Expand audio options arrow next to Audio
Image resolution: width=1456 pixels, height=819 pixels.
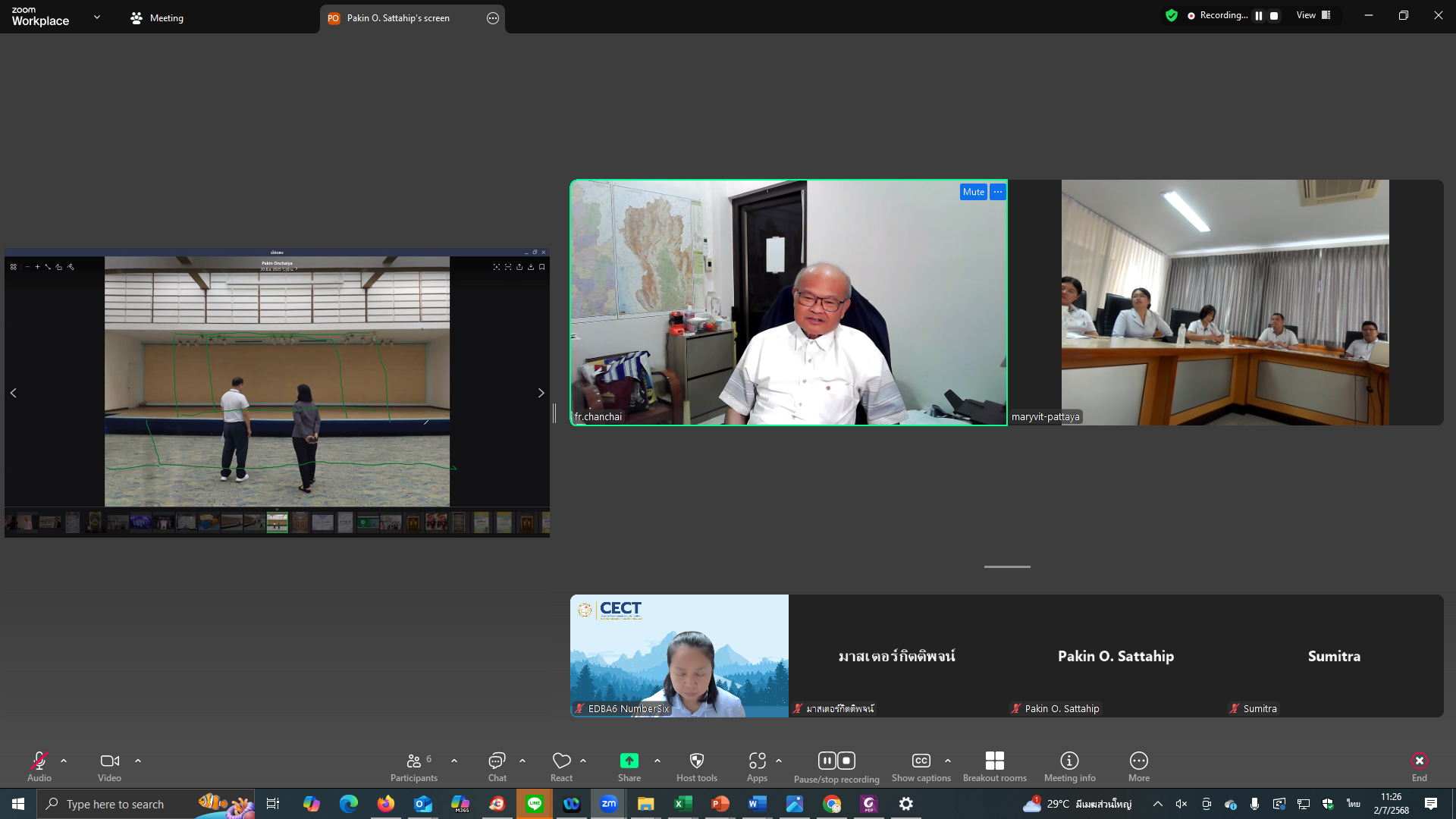pos(64,761)
